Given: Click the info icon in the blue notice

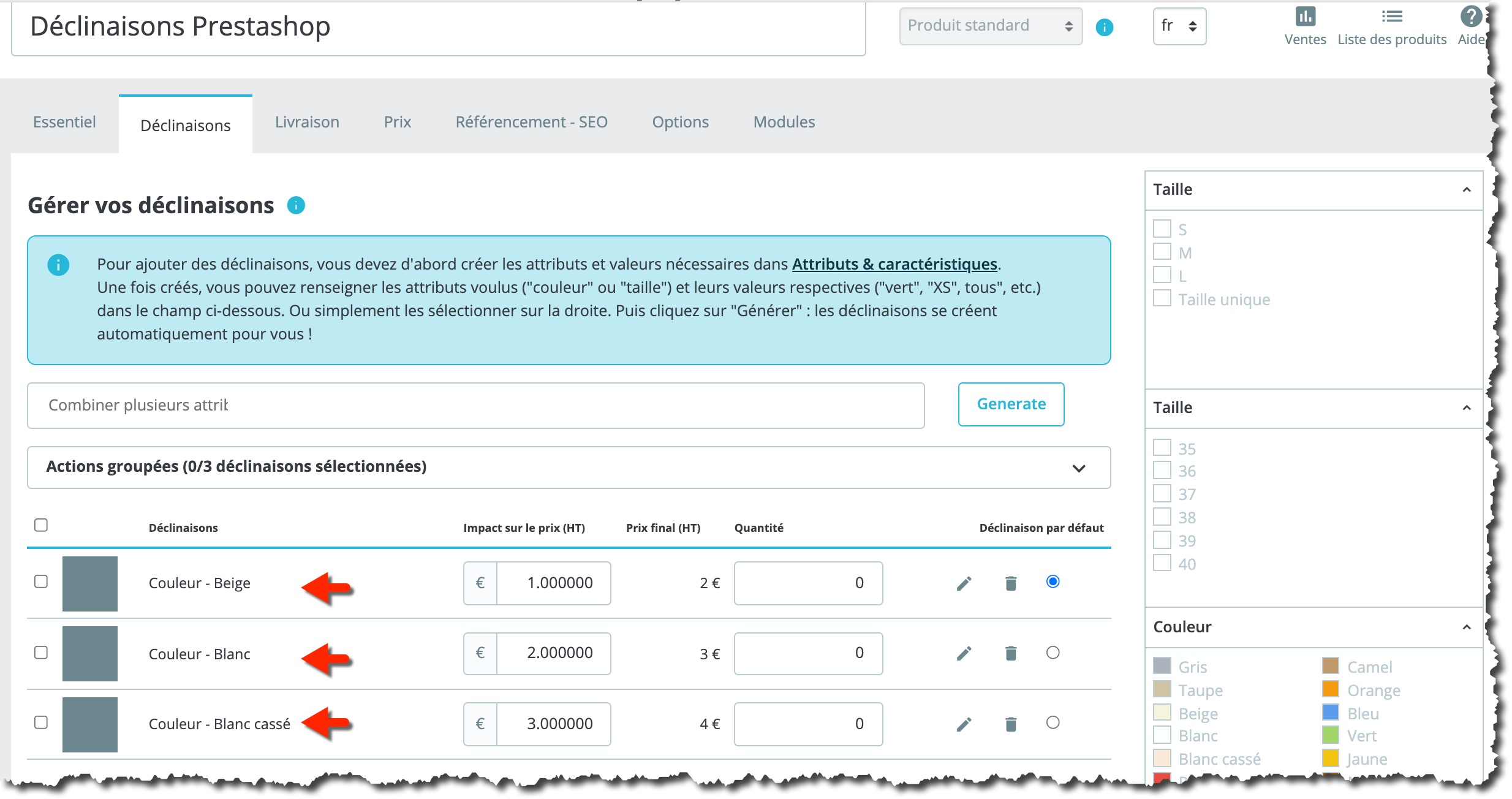Looking at the screenshot, I should 58,265.
